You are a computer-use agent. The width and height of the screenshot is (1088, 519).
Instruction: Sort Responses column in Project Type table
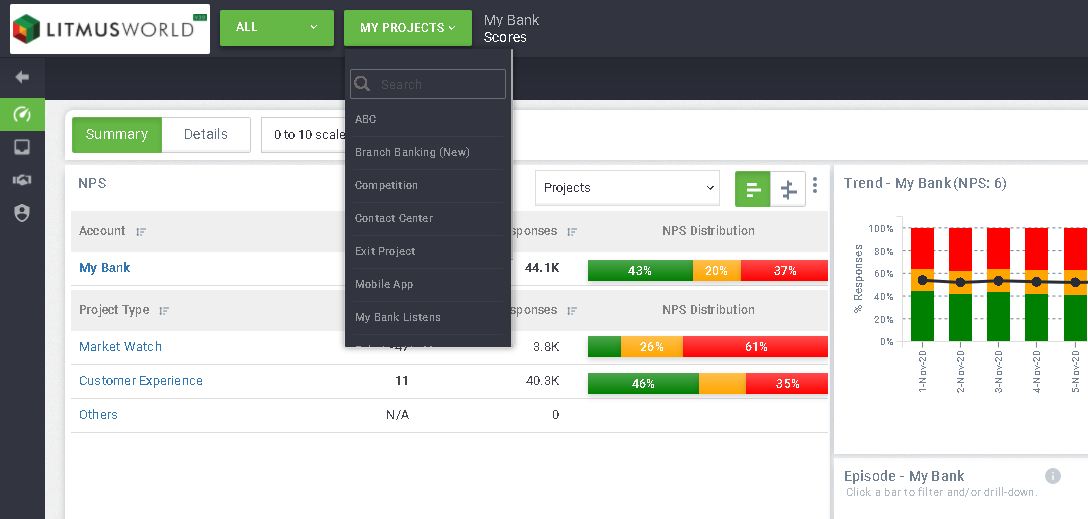tap(572, 311)
